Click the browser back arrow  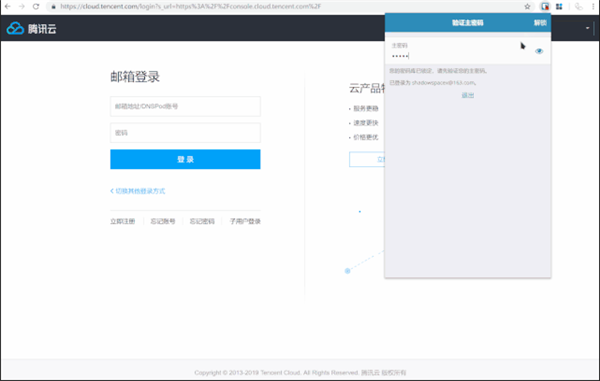tap(7, 7)
